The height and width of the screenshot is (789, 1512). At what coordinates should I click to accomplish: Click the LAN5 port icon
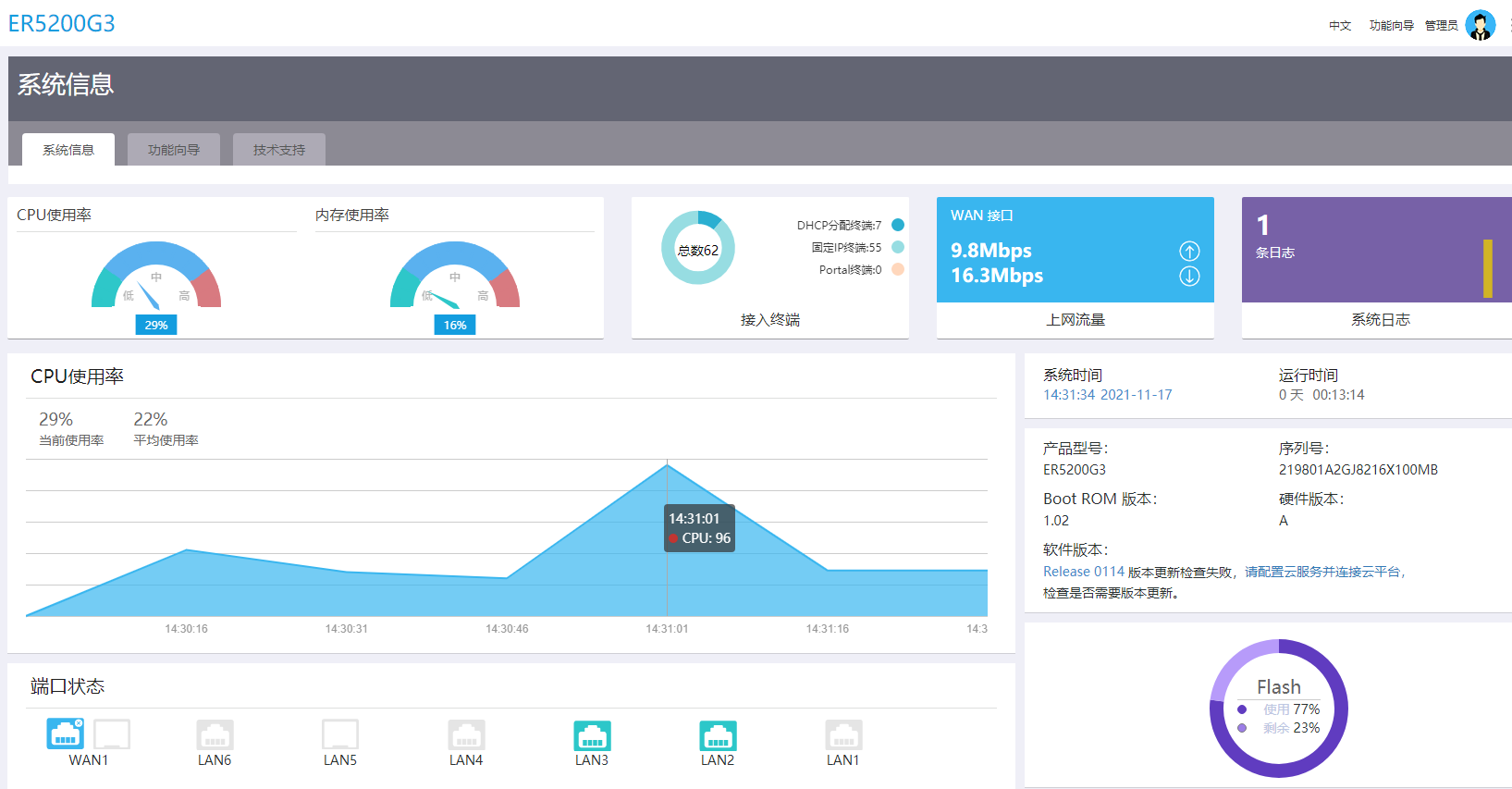(340, 735)
